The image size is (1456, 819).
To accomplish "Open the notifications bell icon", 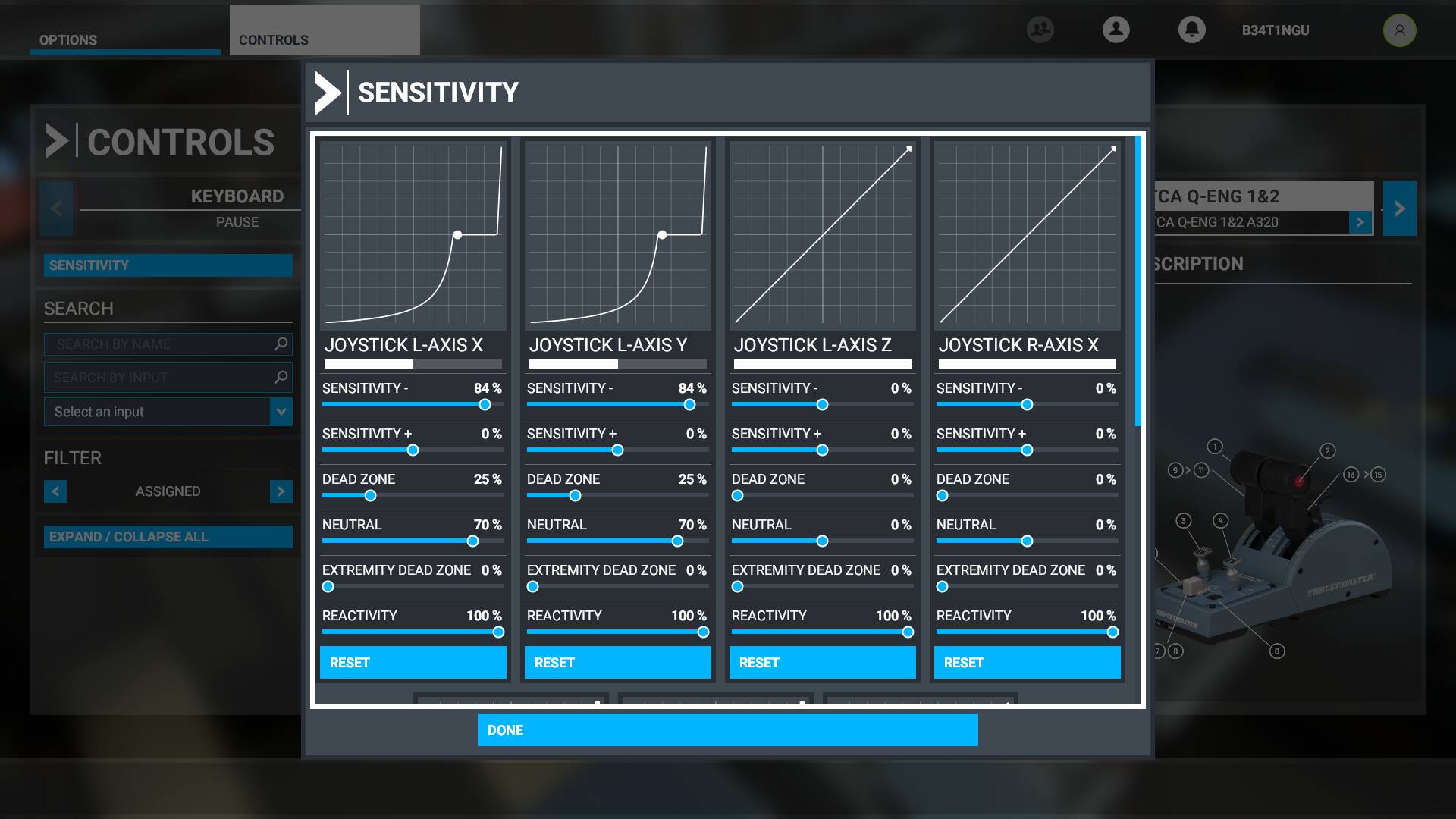I will (x=1191, y=30).
